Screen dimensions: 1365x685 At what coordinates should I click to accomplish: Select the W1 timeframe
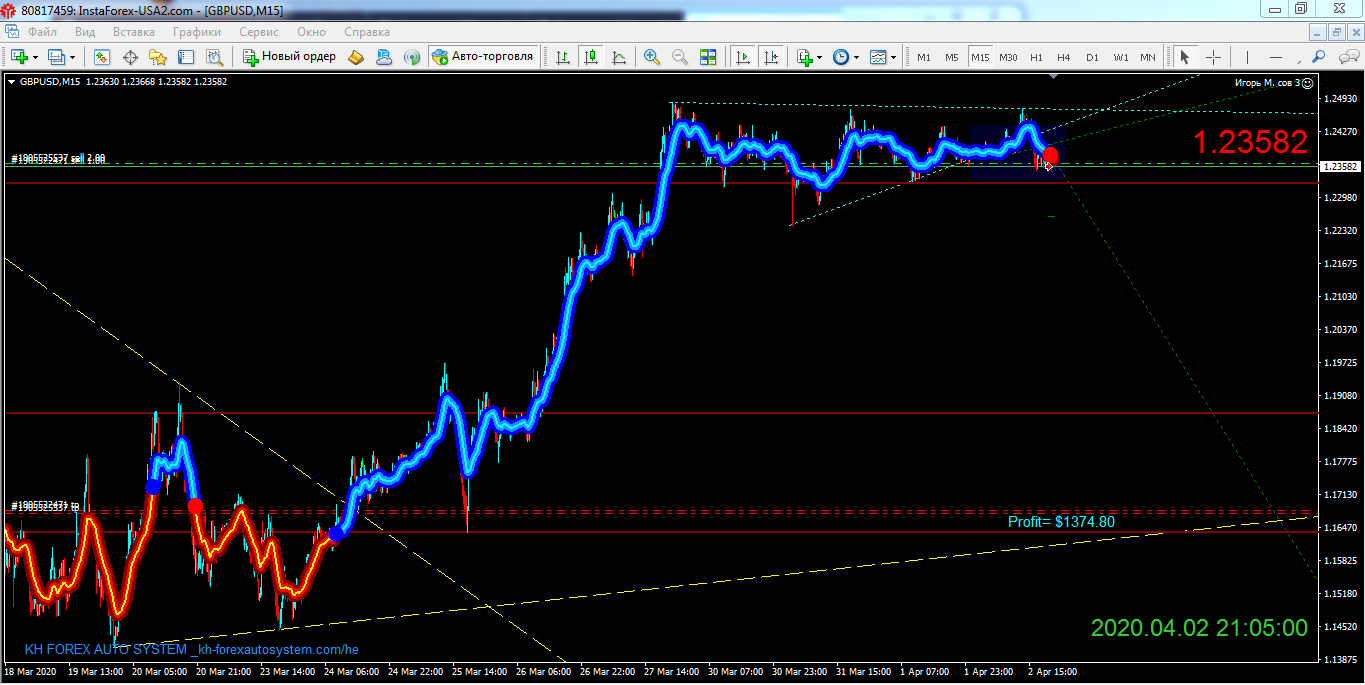(1121, 57)
